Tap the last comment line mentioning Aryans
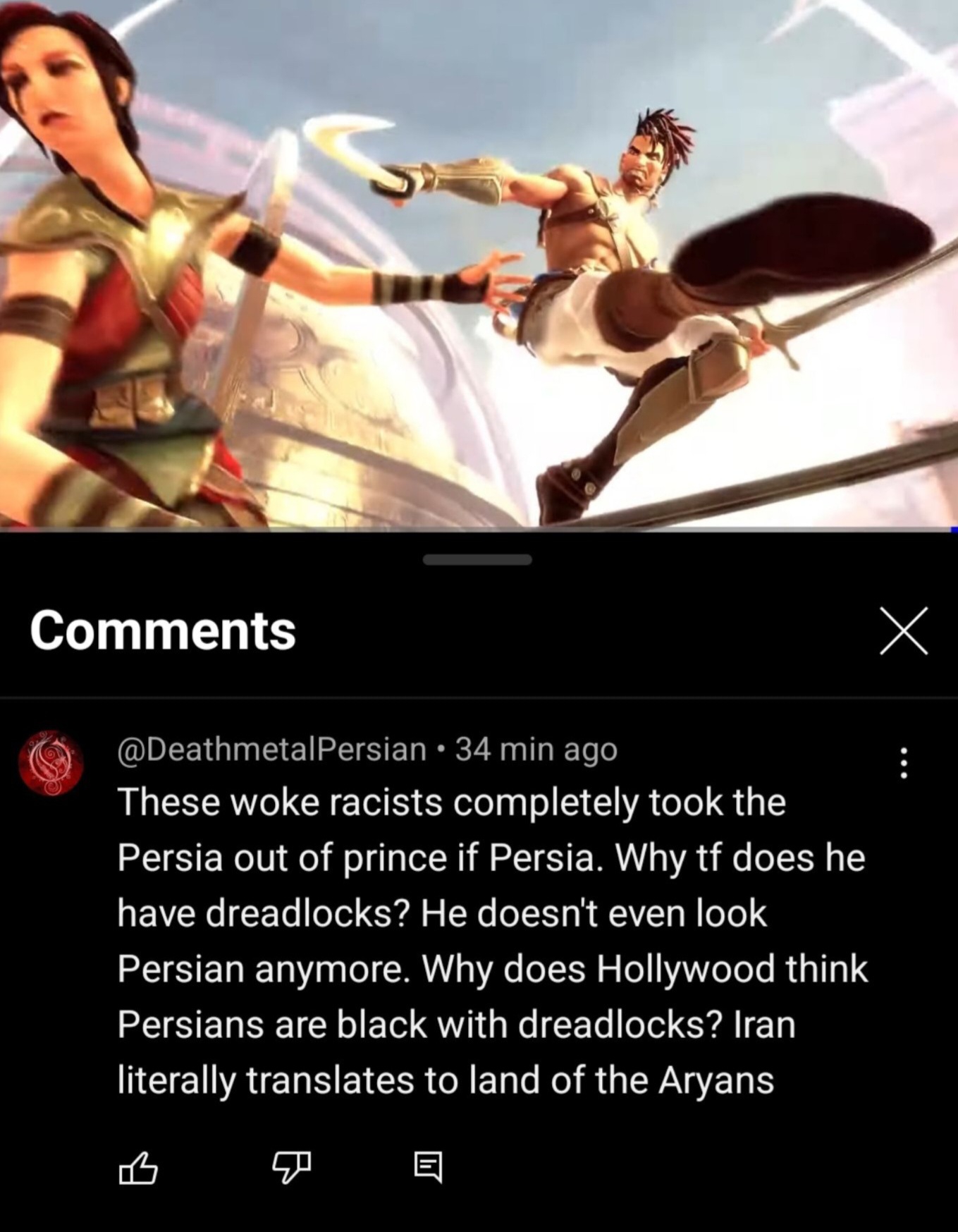Image resolution: width=958 pixels, height=1232 pixels. pyautogui.click(x=446, y=1080)
